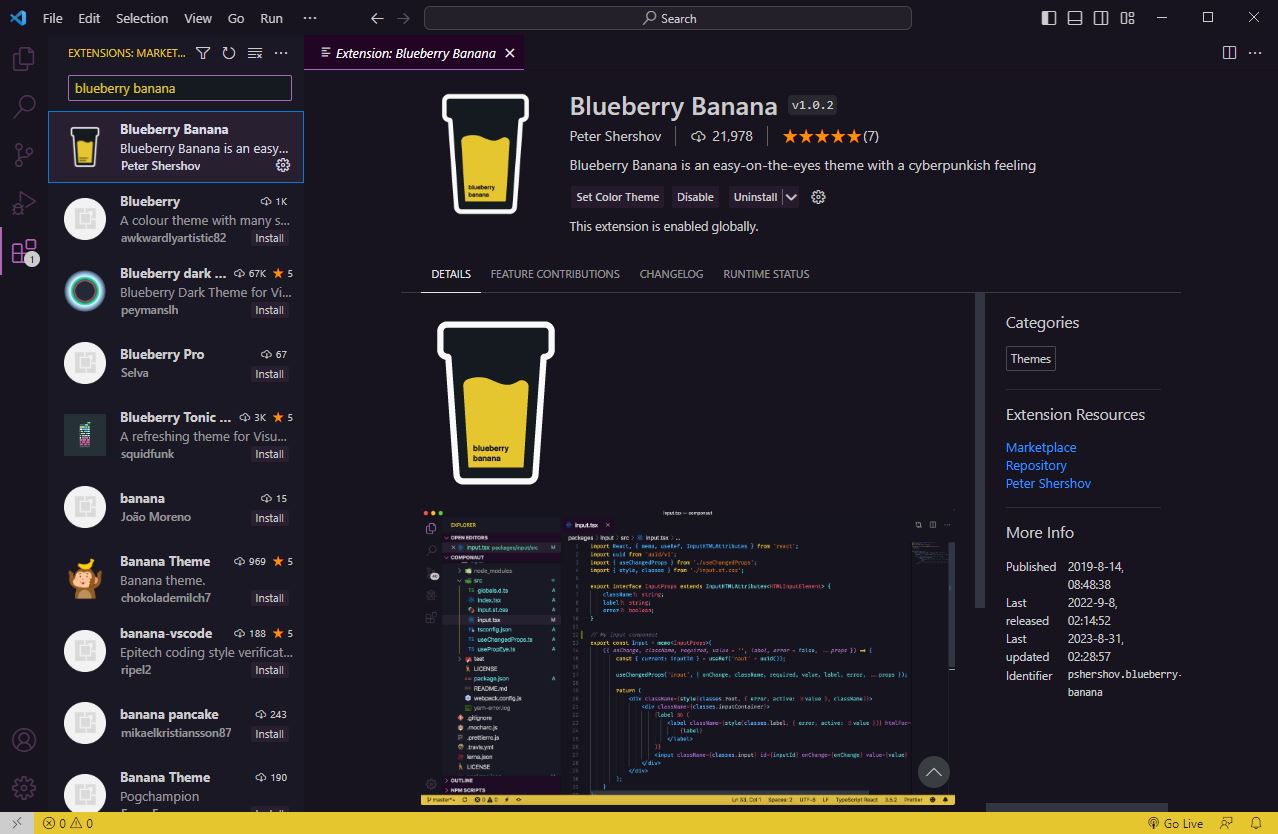This screenshot has height=834, width=1278.
Task: Open the Accounts menu icon
Action: coord(24,740)
